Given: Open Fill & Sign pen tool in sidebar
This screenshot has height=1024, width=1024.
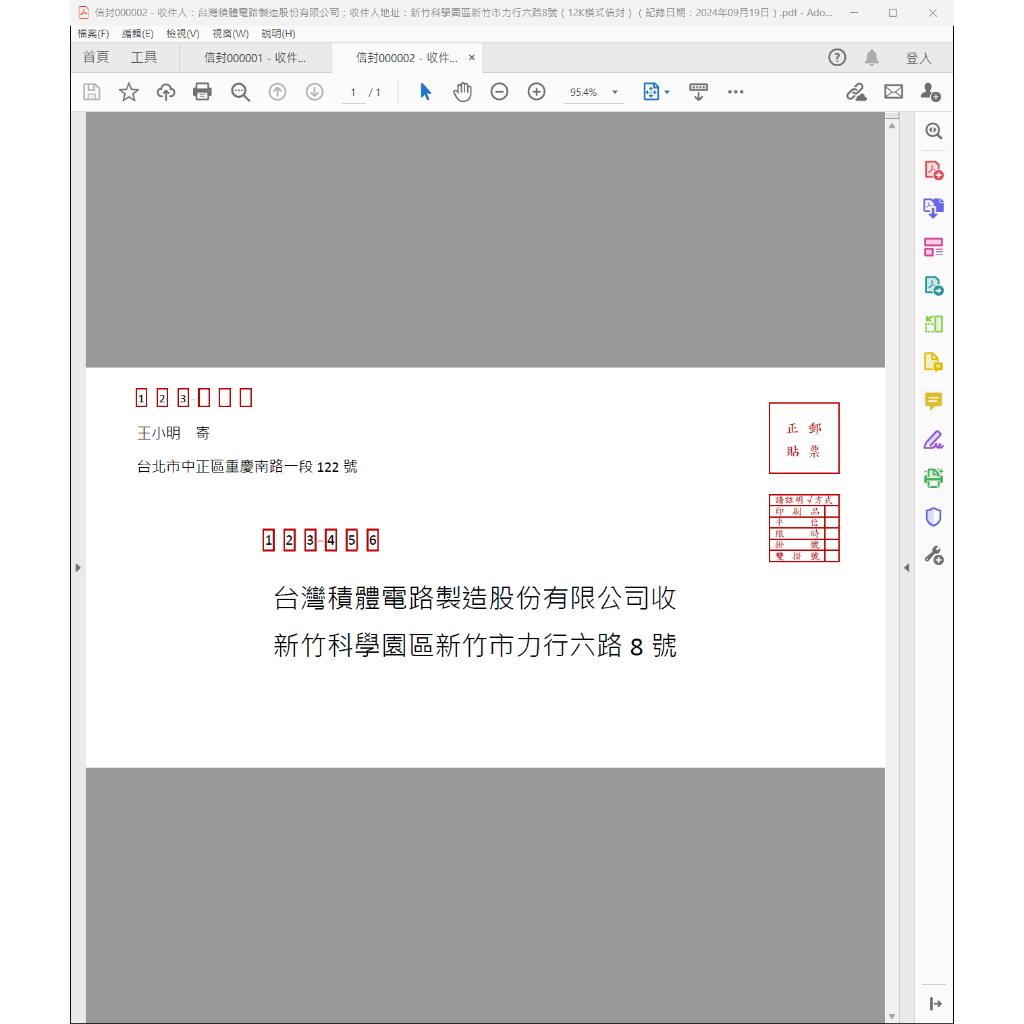Looking at the screenshot, I should (933, 440).
